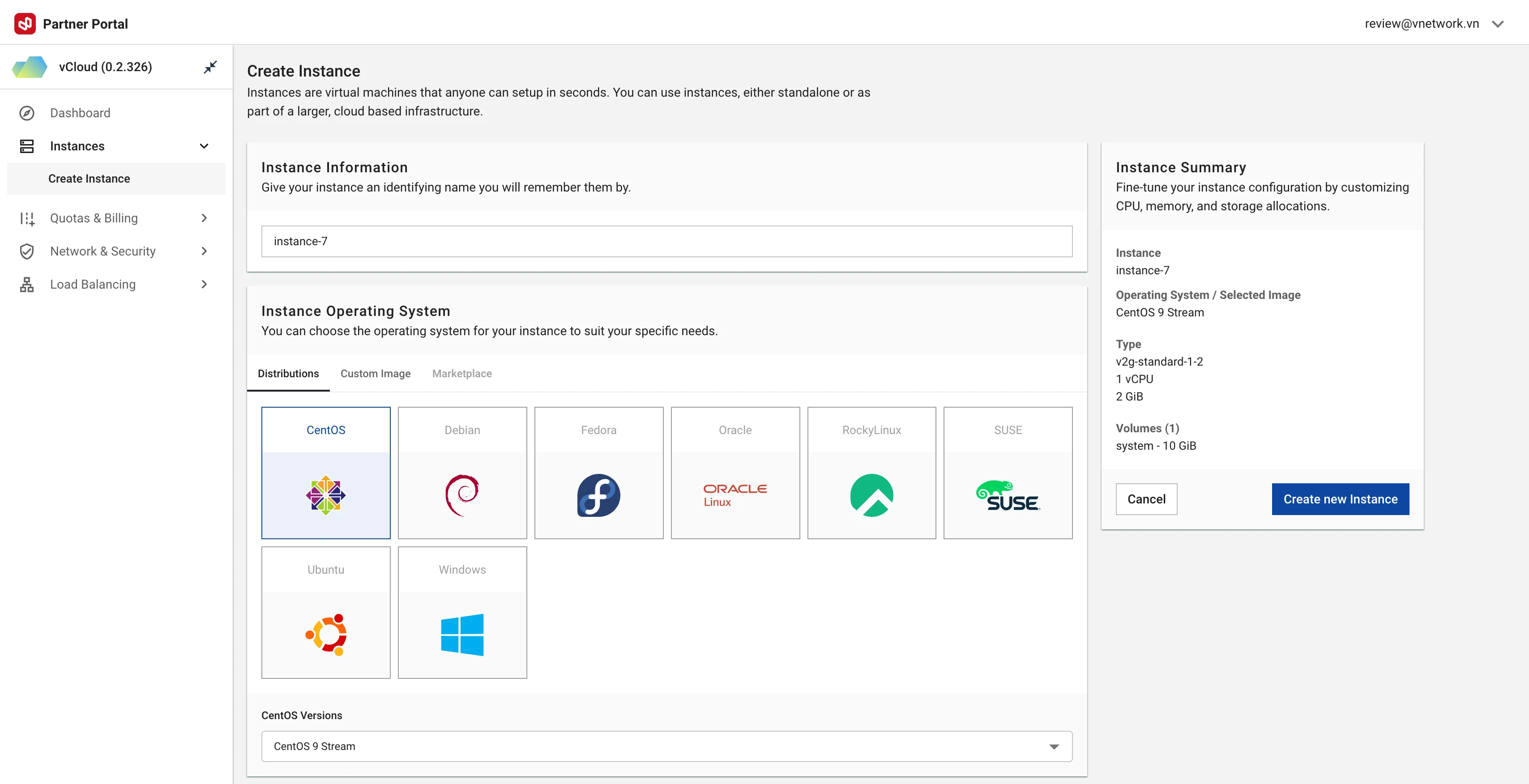Open the Instances menu item

pyautogui.click(x=77, y=146)
